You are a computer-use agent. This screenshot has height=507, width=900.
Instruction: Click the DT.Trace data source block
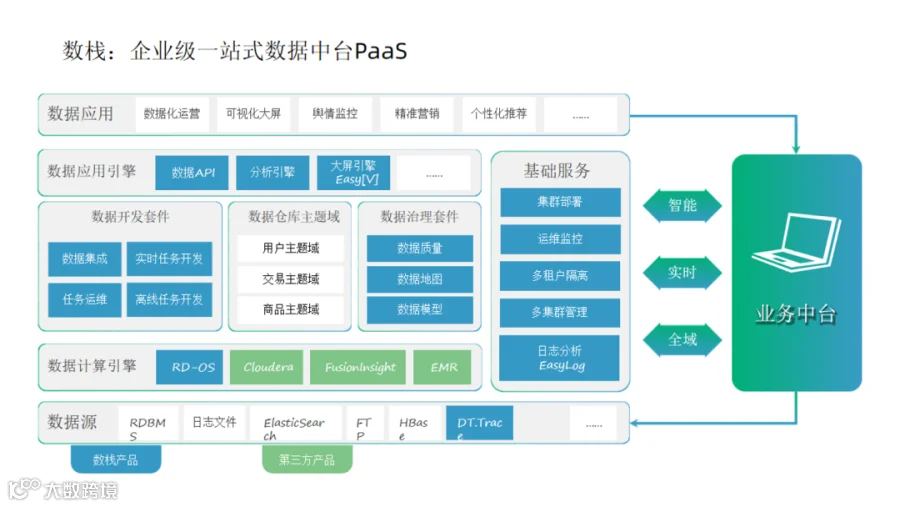(x=479, y=423)
